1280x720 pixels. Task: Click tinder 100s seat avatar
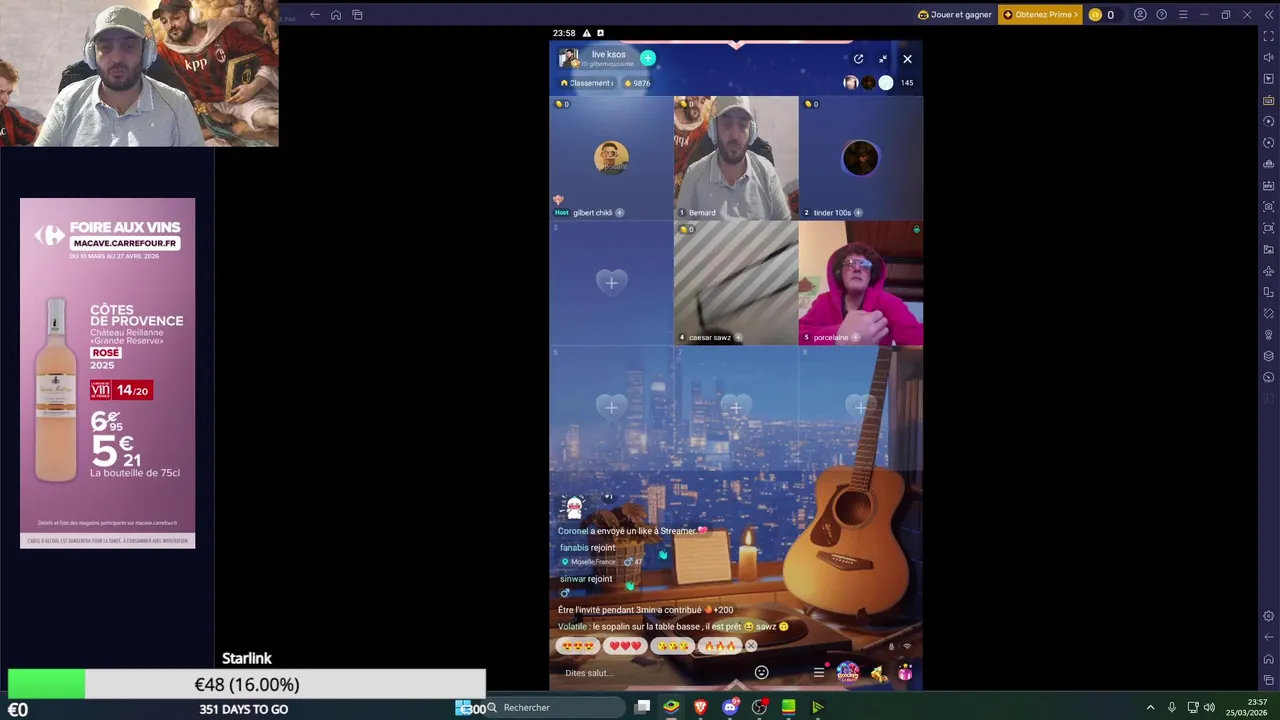pos(860,157)
